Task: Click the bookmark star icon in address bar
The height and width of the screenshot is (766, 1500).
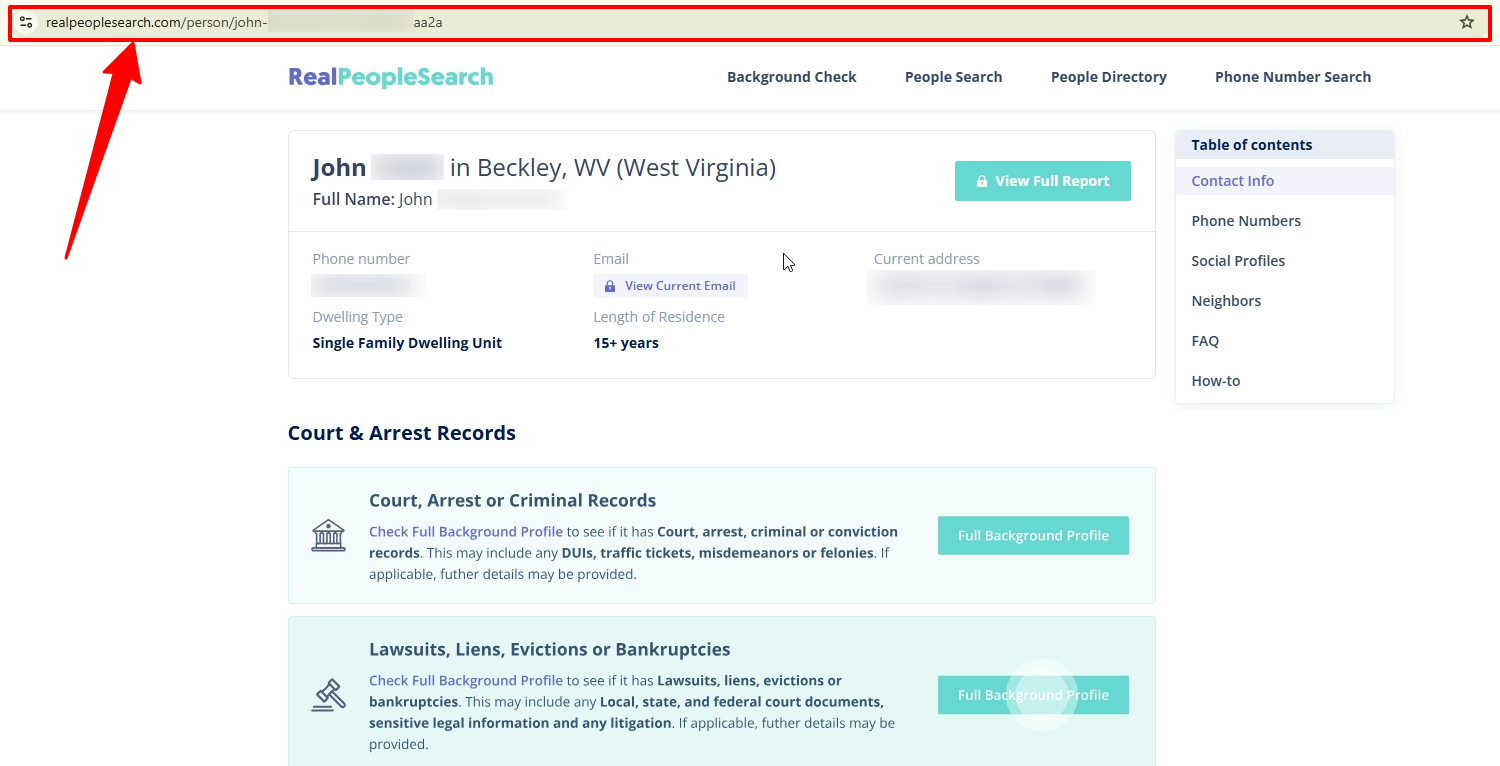Action: 1466,22
